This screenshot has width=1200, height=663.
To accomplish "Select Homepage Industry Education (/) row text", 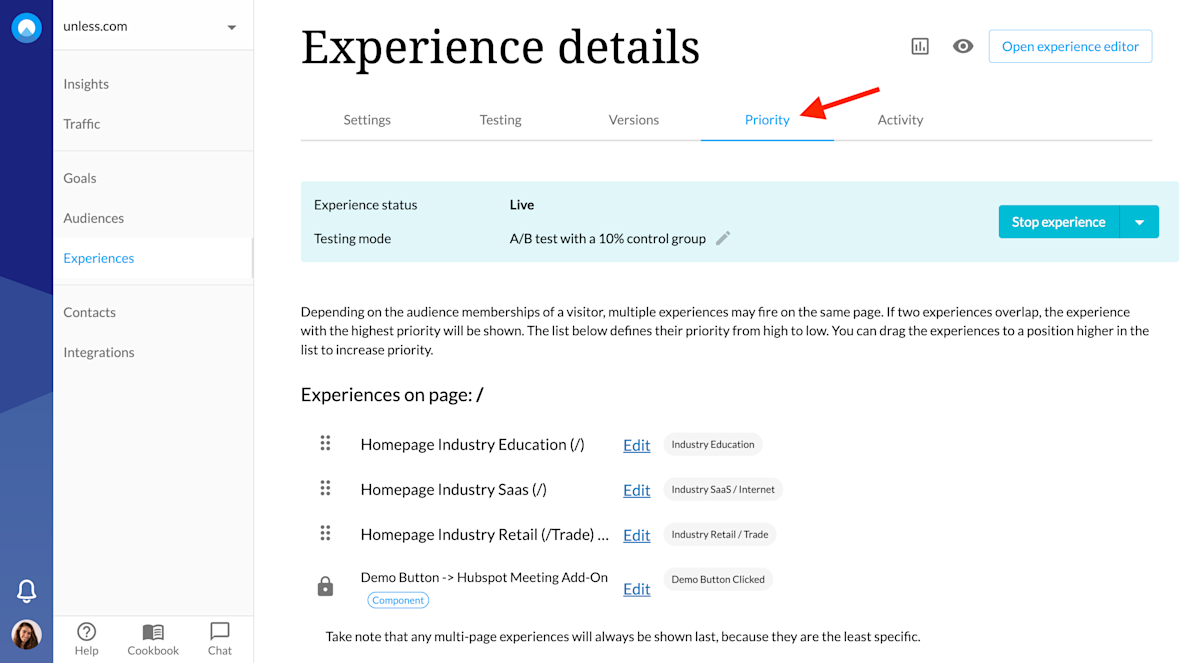I will tap(472, 444).
